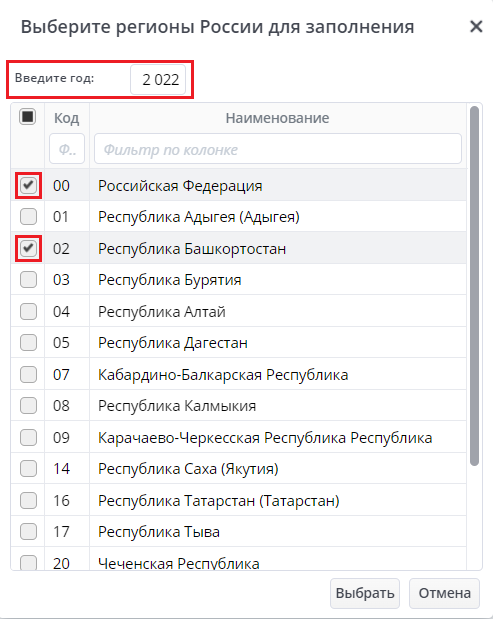The height and width of the screenshot is (619, 493).
Task: Click the Наименование column filter field
Action: click(277, 149)
